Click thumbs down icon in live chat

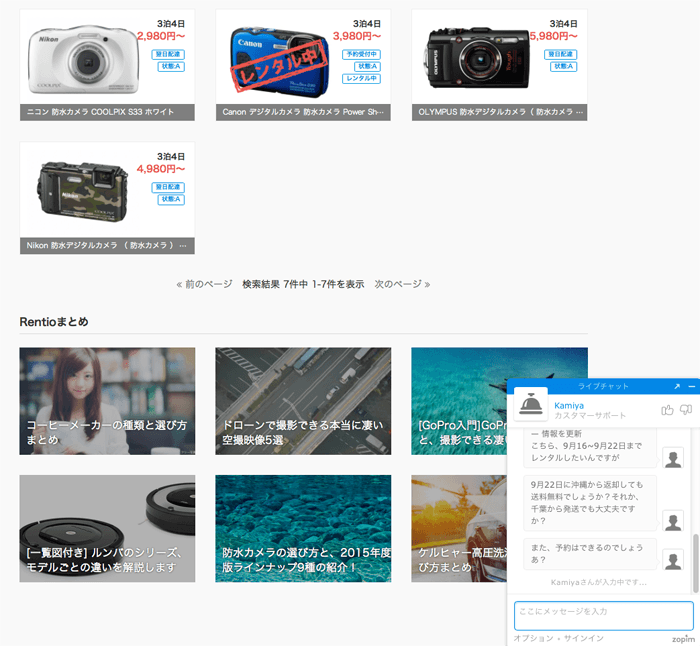tap(686, 410)
